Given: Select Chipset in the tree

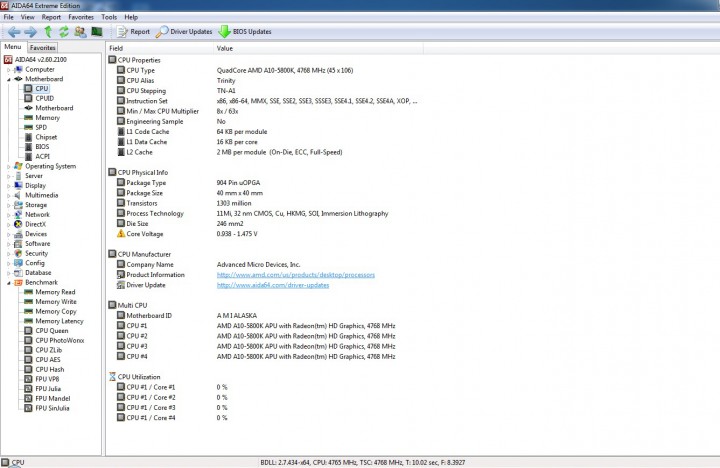Looking at the screenshot, I should tap(46, 137).
